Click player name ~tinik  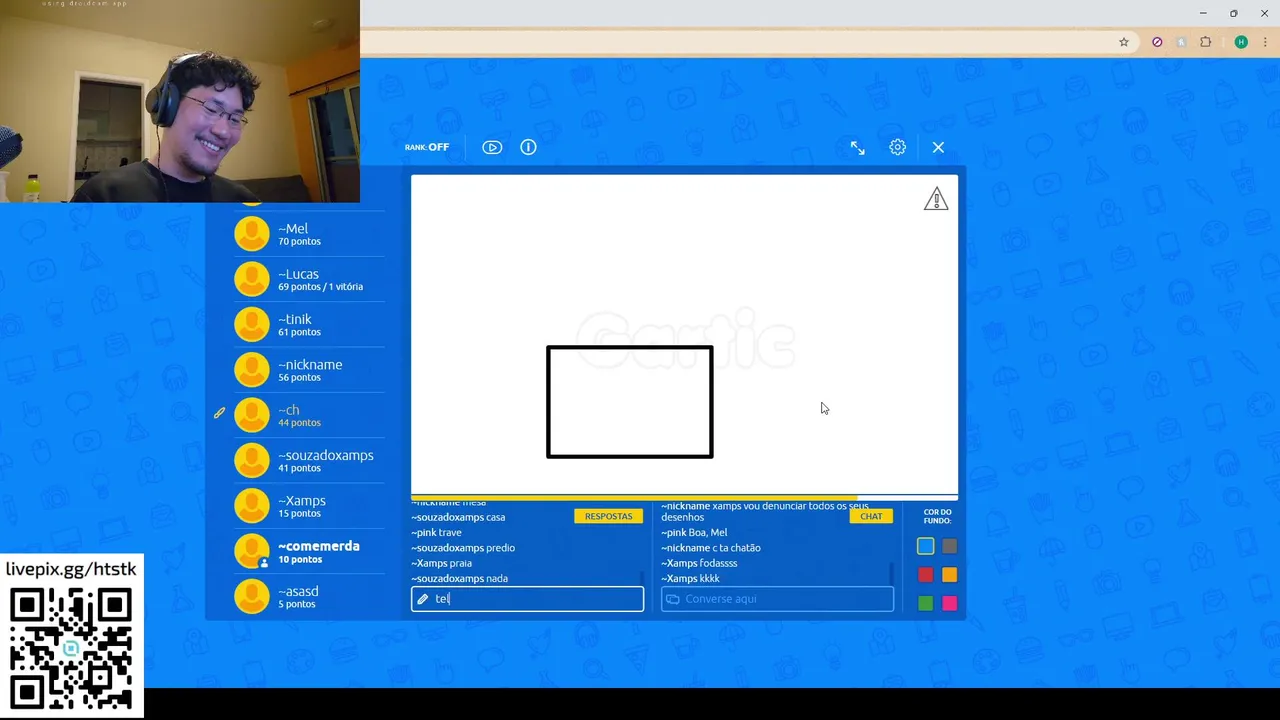coord(295,319)
